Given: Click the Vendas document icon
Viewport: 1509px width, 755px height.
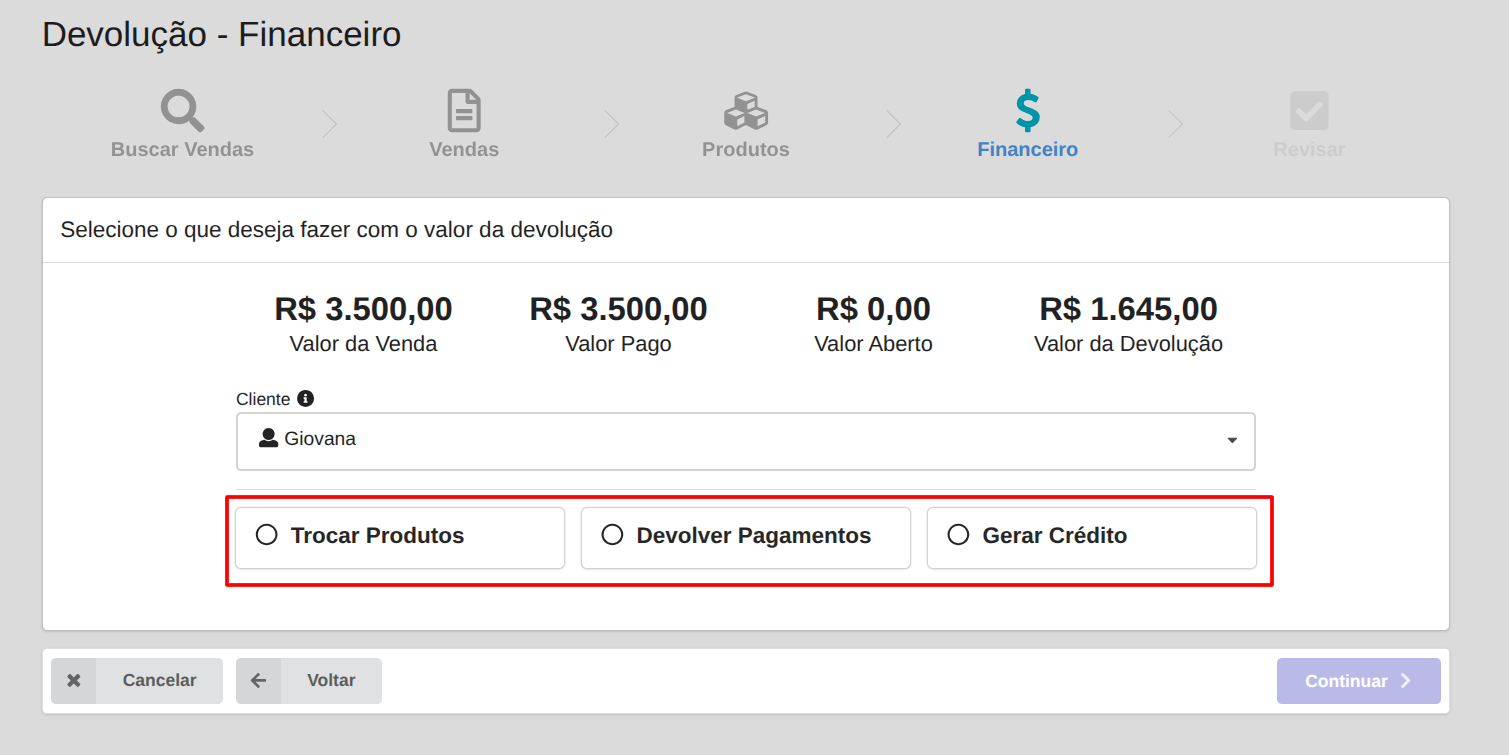Looking at the screenshot, I should (464, 111).
